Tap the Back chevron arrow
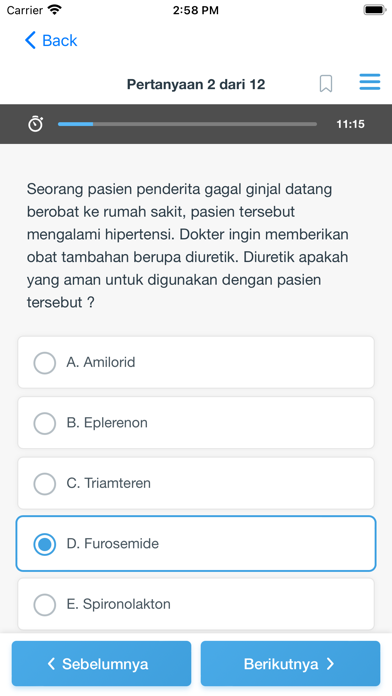Screen dimensions: 392x696 (30, 40)
